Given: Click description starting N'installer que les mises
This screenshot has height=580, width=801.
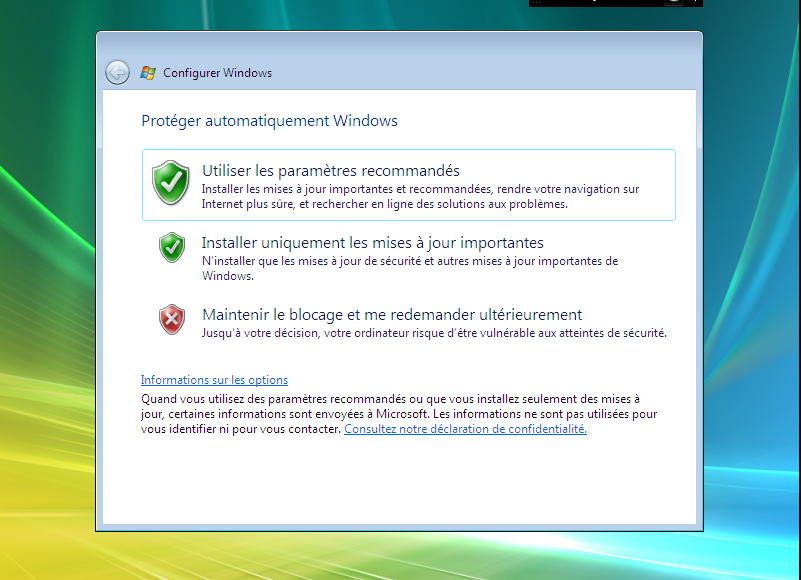Looking at the screenshot, I should 410,268.
